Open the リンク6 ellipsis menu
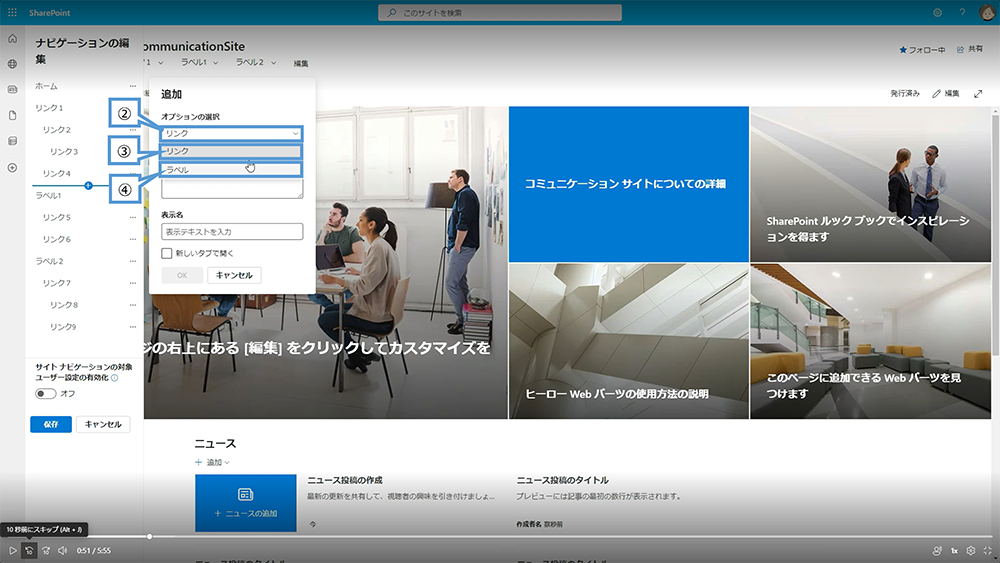The image size is (1000, 563). point(133,239)
